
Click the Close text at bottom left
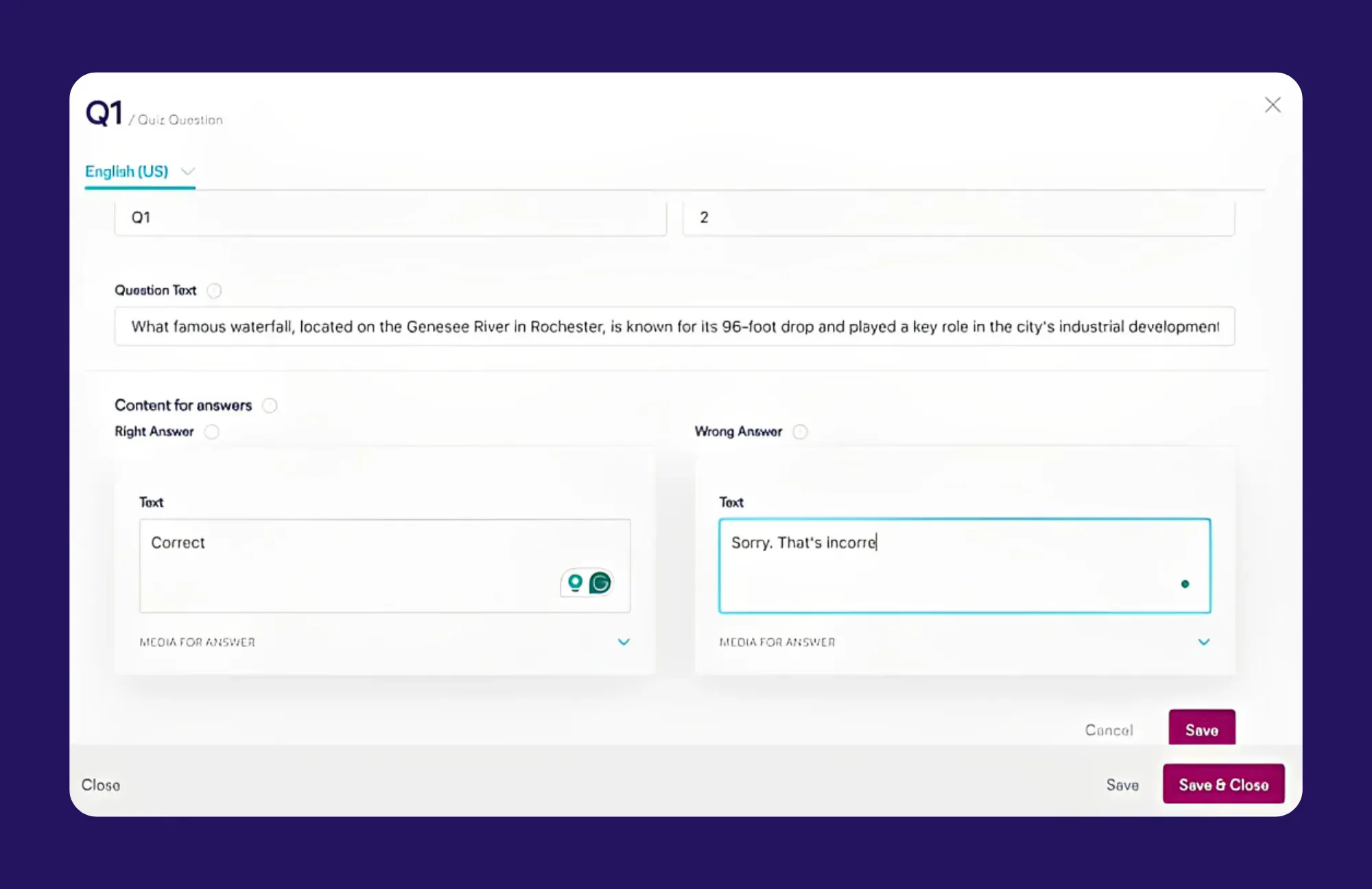pyautogui.click(x=101, y=785)
